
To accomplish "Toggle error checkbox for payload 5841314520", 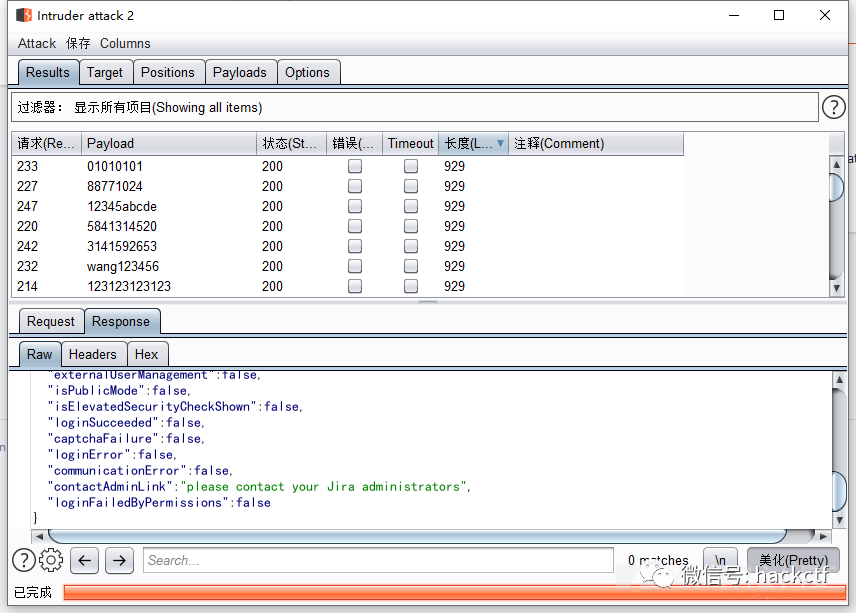I will 355,226.
